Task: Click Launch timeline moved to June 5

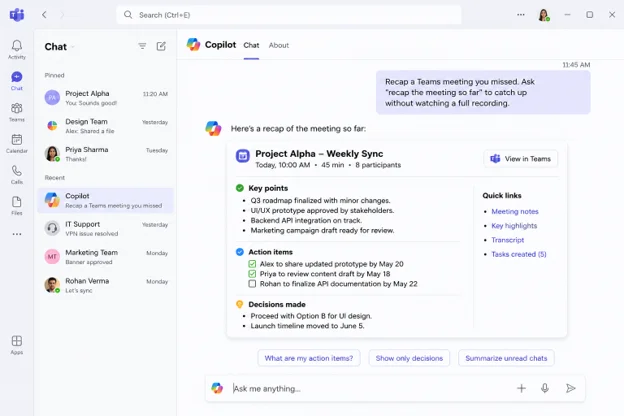Action: tap(307, 326)
